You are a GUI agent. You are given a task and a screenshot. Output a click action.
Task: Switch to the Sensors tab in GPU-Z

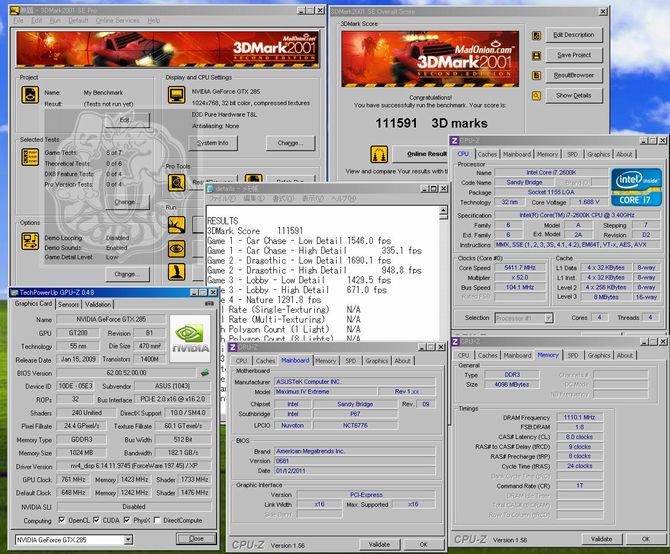pos(69,304)
